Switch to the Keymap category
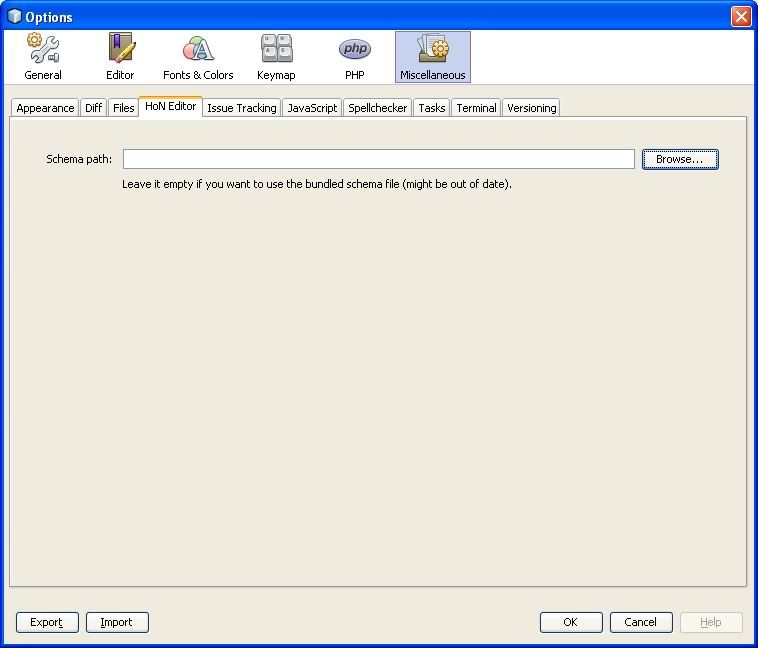Image resolution: width=758 pixels, height=648 pixels. click(276, 57)
